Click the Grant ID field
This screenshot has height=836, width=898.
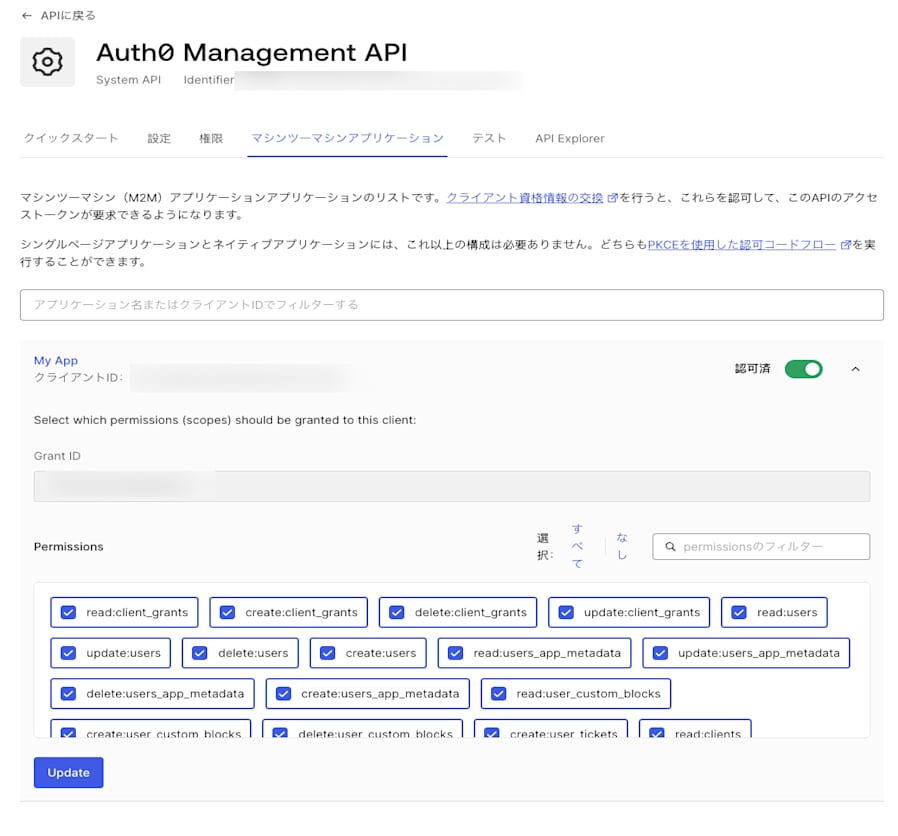452,486
